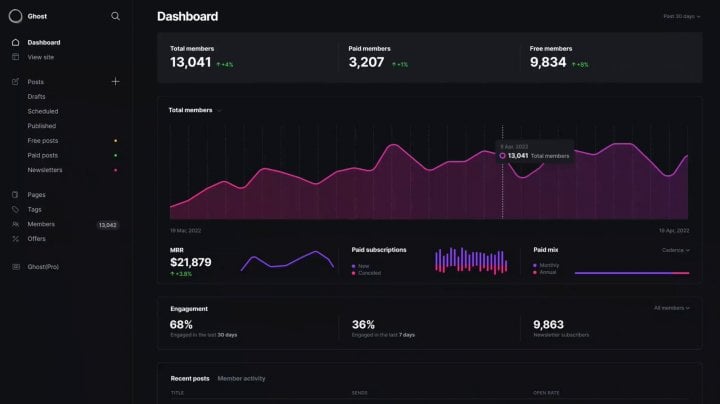720x404 pixels.
Task: Open View site link
Action: click(x=40, y=57)
